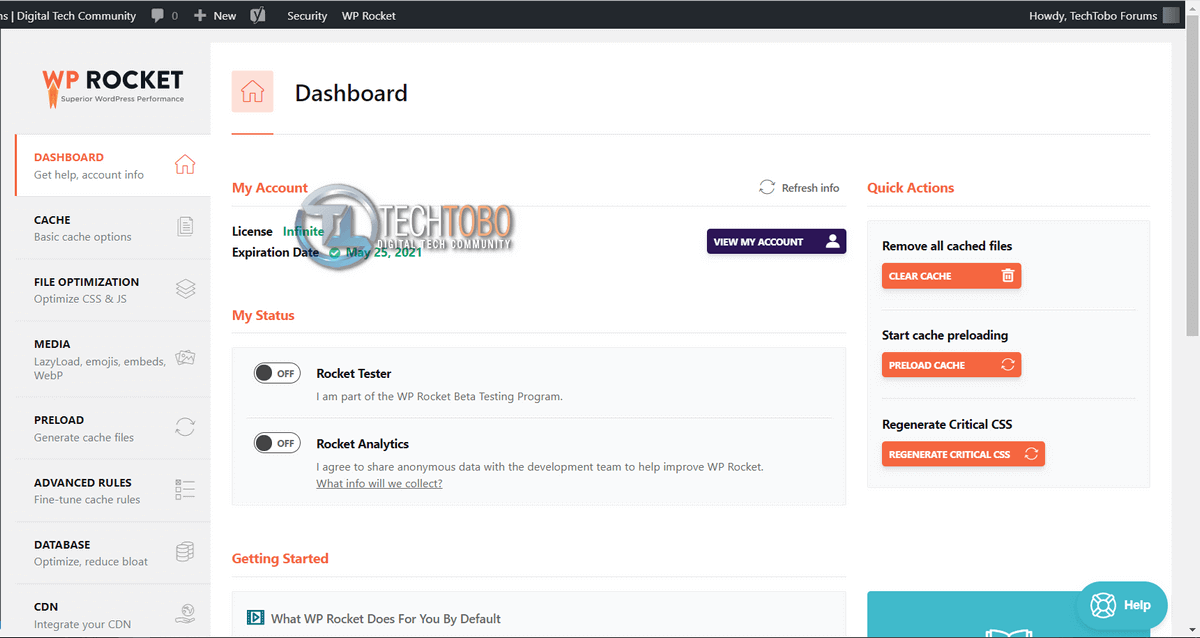Click the WP Rocket logo
Image resolution: width=1200 pixels, height=638 pixels.
pyautogui.click(x=113, y=86)
